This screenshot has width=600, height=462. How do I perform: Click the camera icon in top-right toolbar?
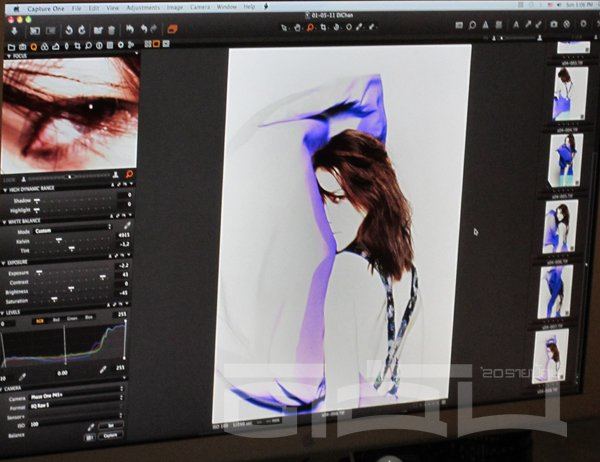coord(554,24)
